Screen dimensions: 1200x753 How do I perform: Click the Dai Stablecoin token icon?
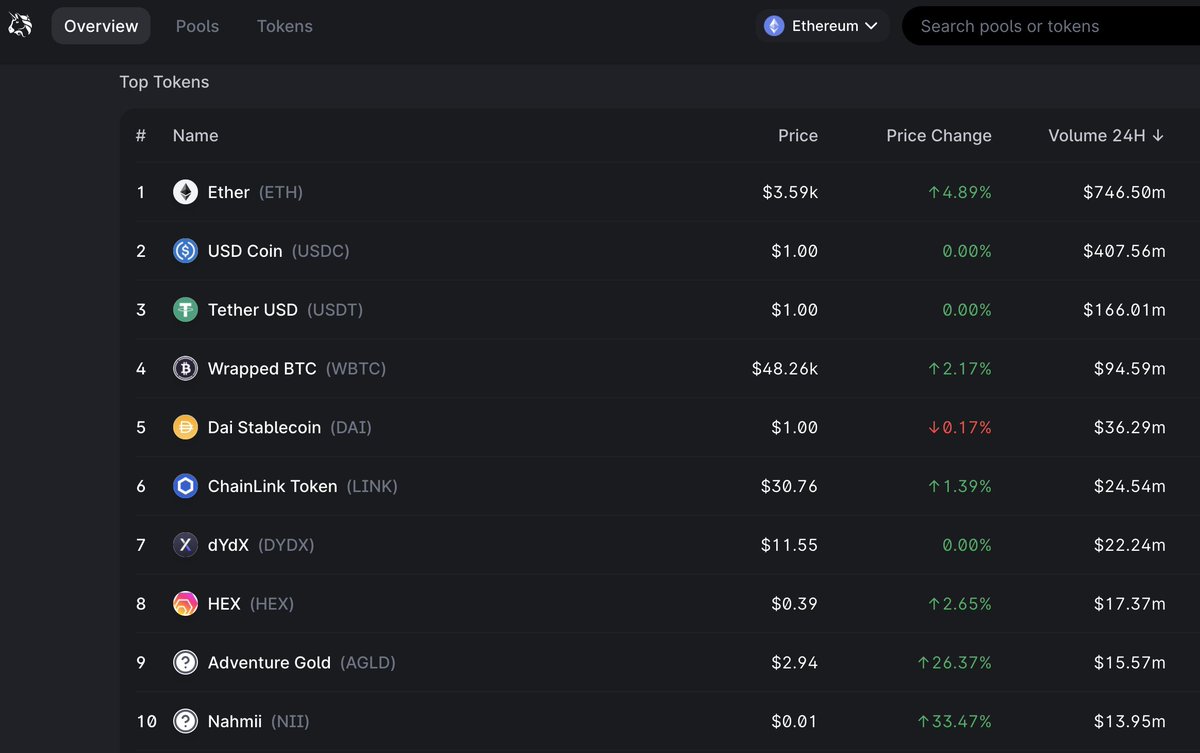point(185,428)
